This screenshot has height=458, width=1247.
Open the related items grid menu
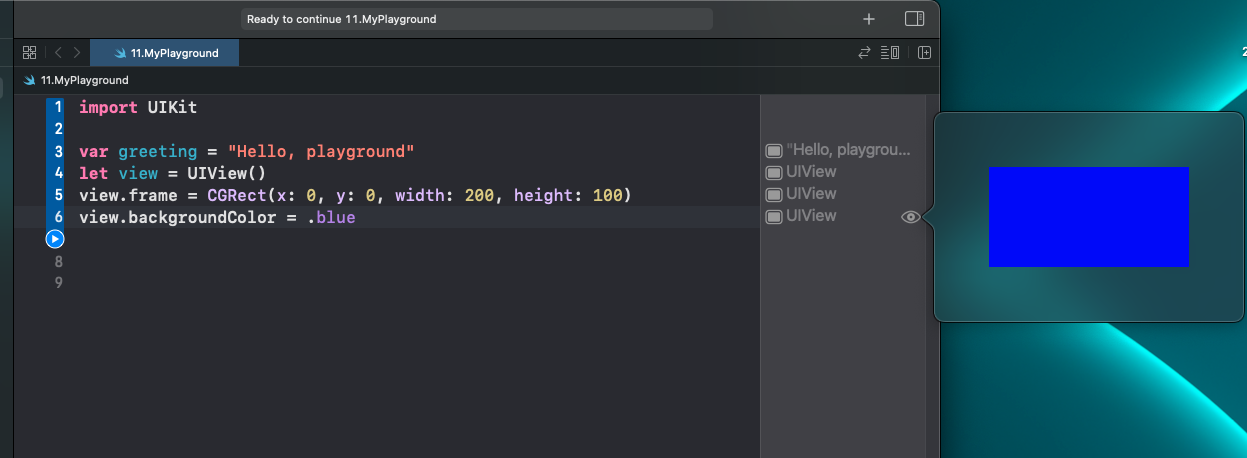[29, 53]
